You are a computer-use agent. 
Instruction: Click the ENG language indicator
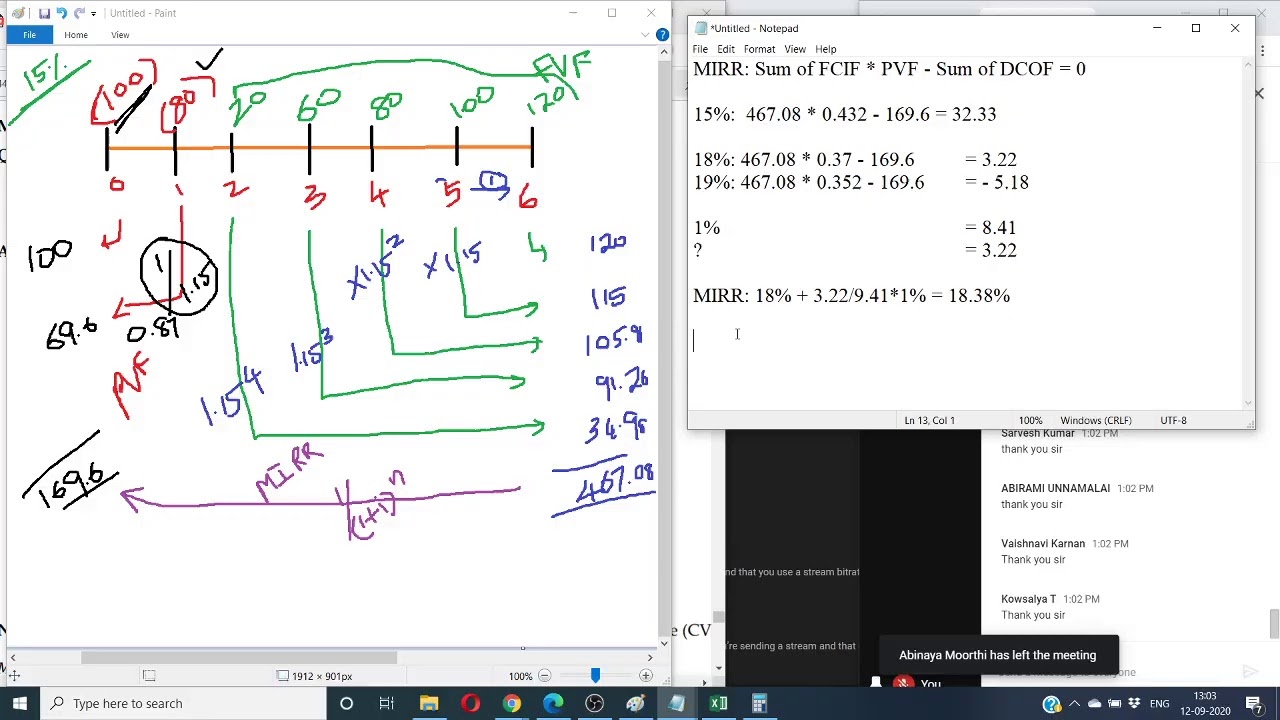1159,704
